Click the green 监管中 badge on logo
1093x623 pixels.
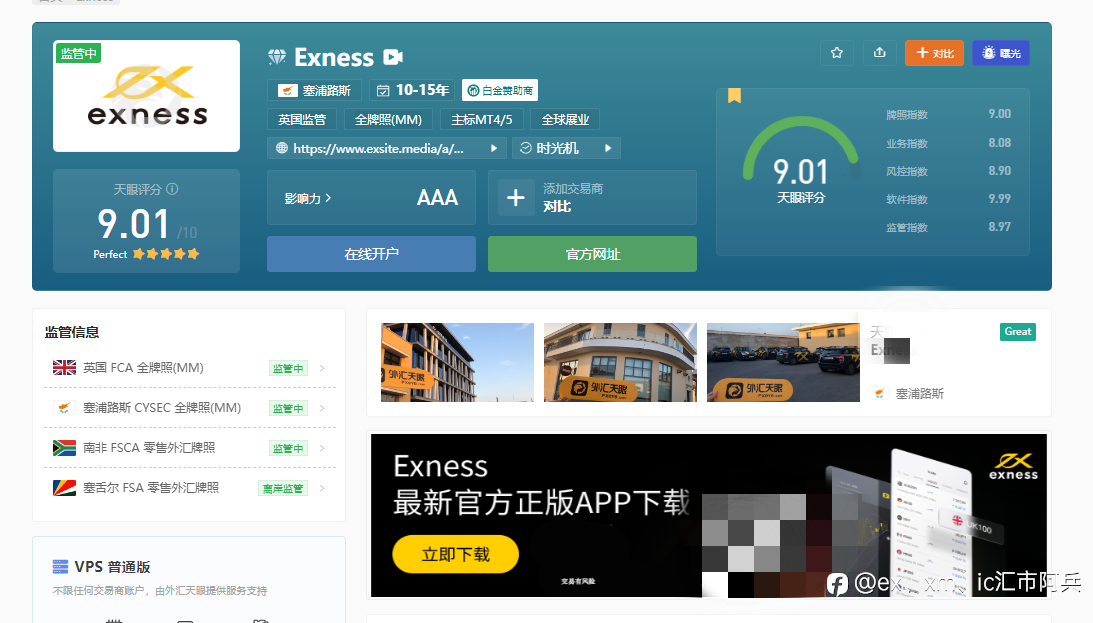(x=78, y=54)
